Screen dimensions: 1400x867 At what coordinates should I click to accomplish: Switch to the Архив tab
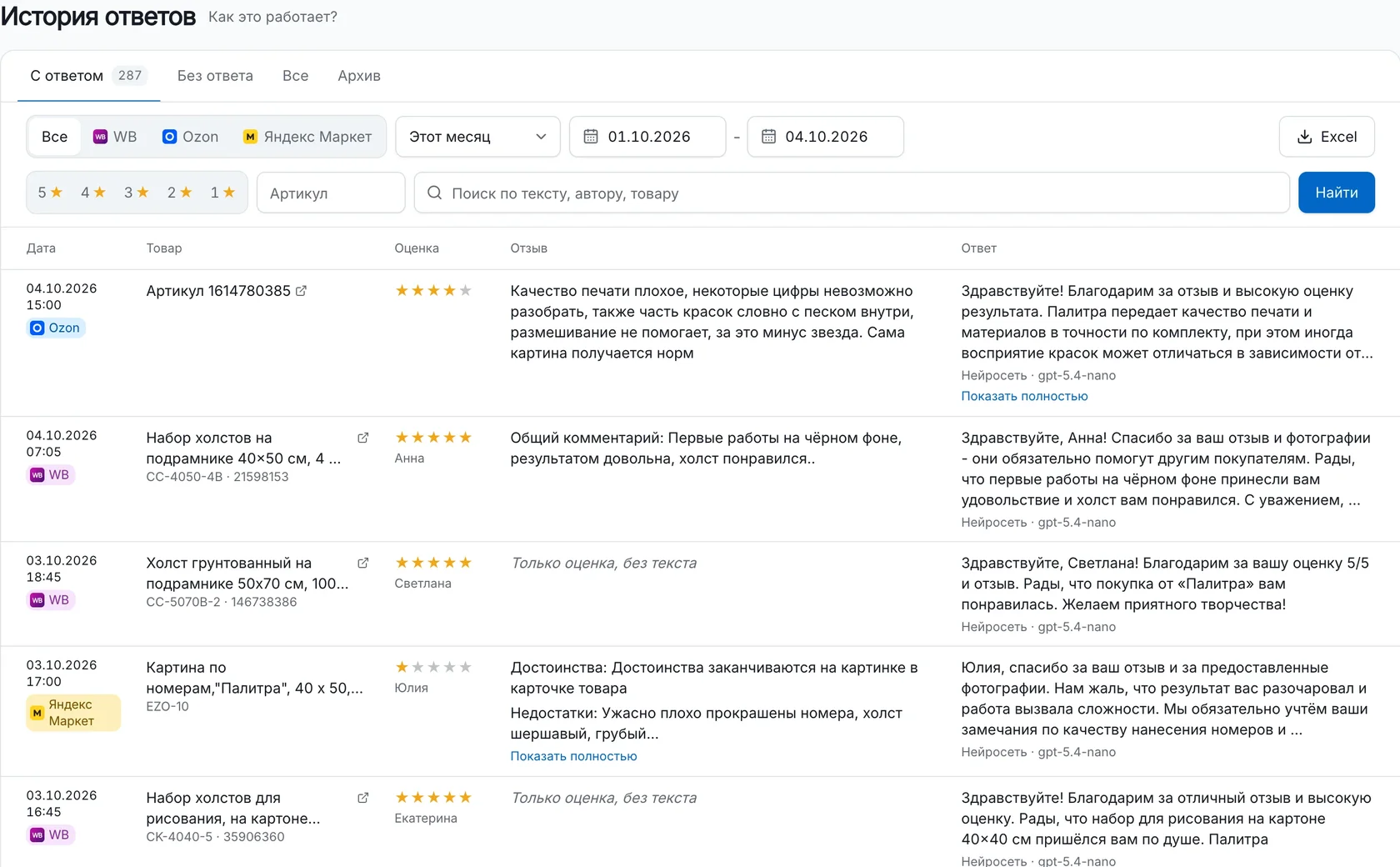[x=359, y=76]
